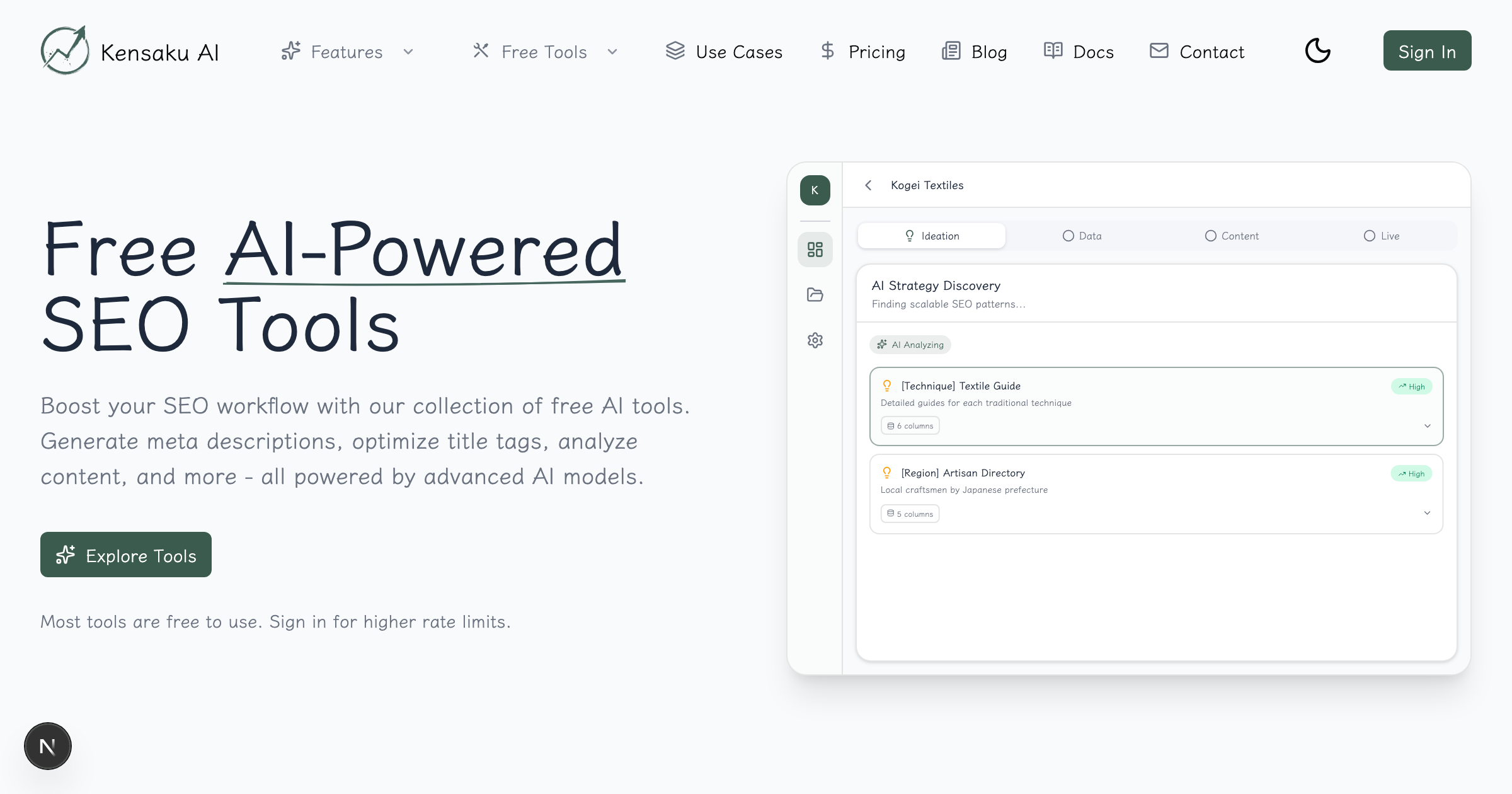Click High badge on Artisan Directory
1512x794 pixels.
1412,473
